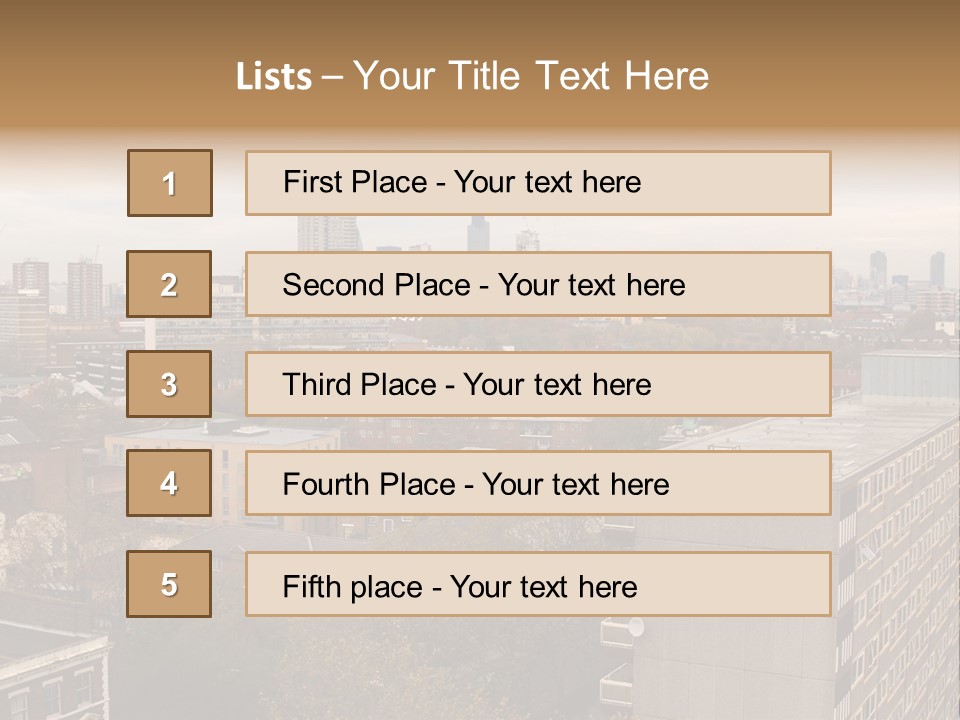Click the Fourth Place label text
This screenshot has width=960, height=720.
point(369,484)
